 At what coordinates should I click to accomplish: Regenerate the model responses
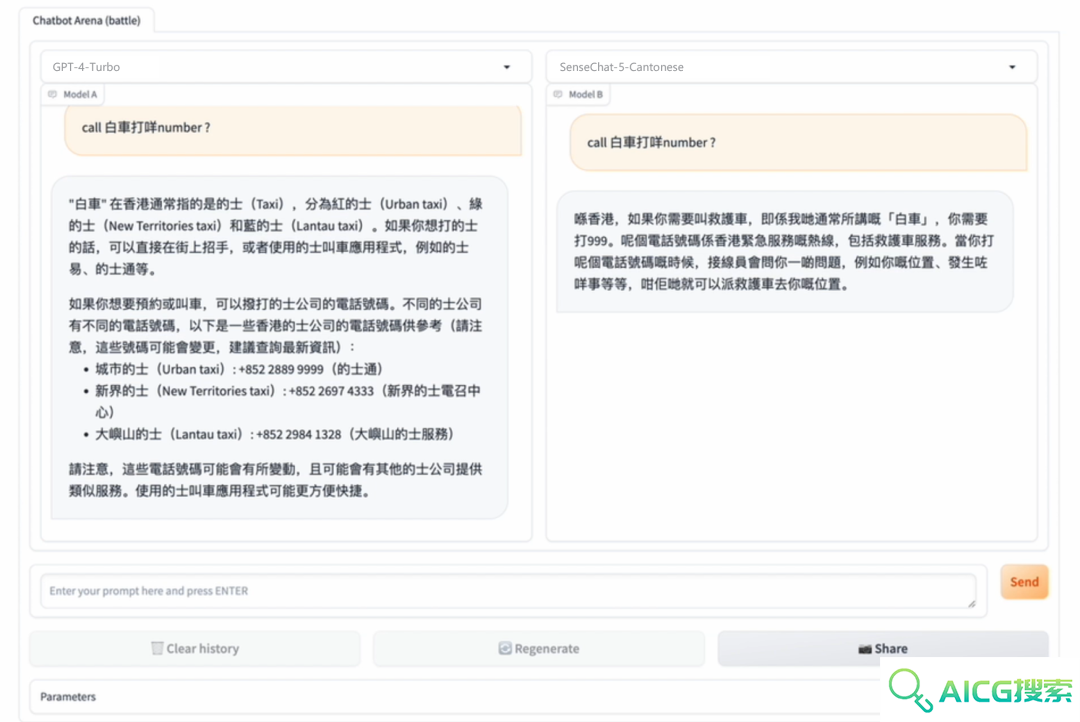pyautogui.click(x=539, y=648)
